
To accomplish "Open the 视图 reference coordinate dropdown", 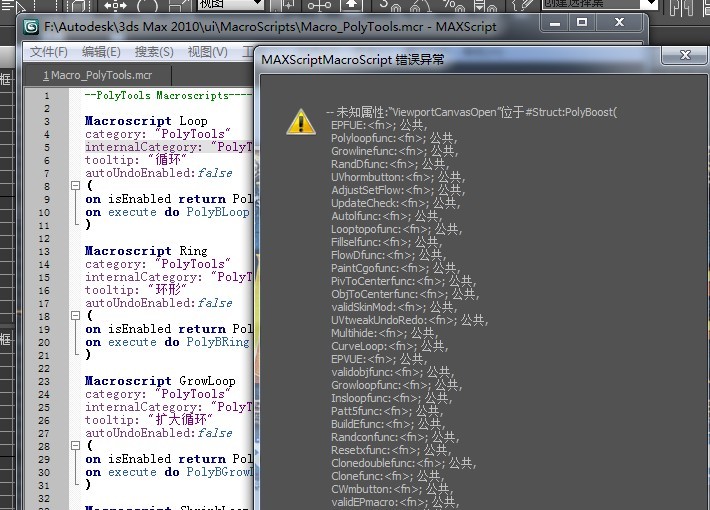I will click(230, 5).
